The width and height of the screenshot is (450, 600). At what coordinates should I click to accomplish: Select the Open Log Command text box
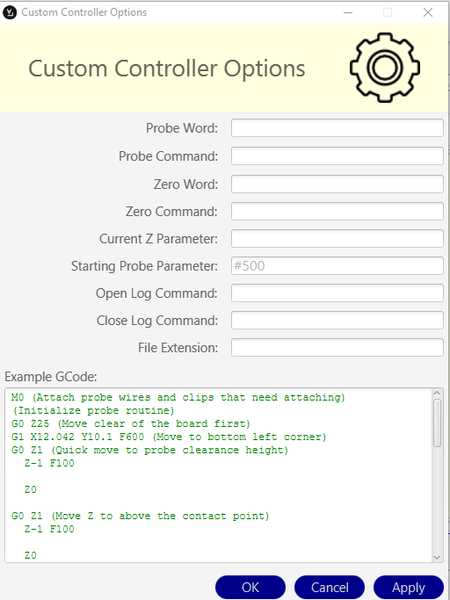(337, 293)
